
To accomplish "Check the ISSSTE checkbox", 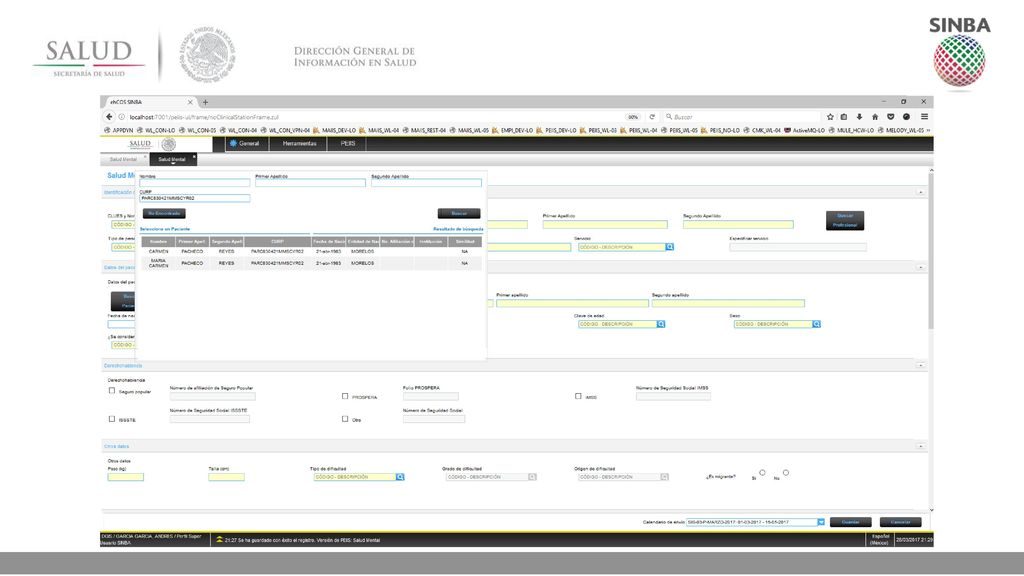I will tap(112, 419).
